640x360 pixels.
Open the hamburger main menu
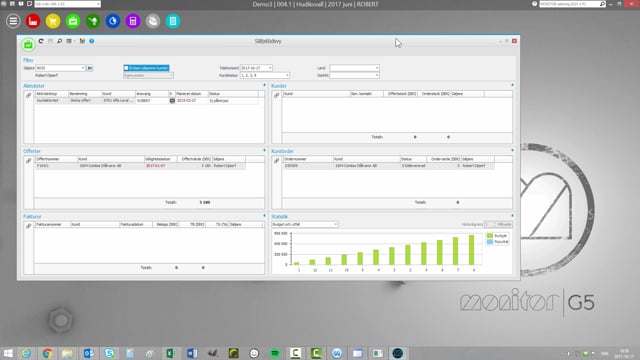pyautogui.click(x=13, y=21)
